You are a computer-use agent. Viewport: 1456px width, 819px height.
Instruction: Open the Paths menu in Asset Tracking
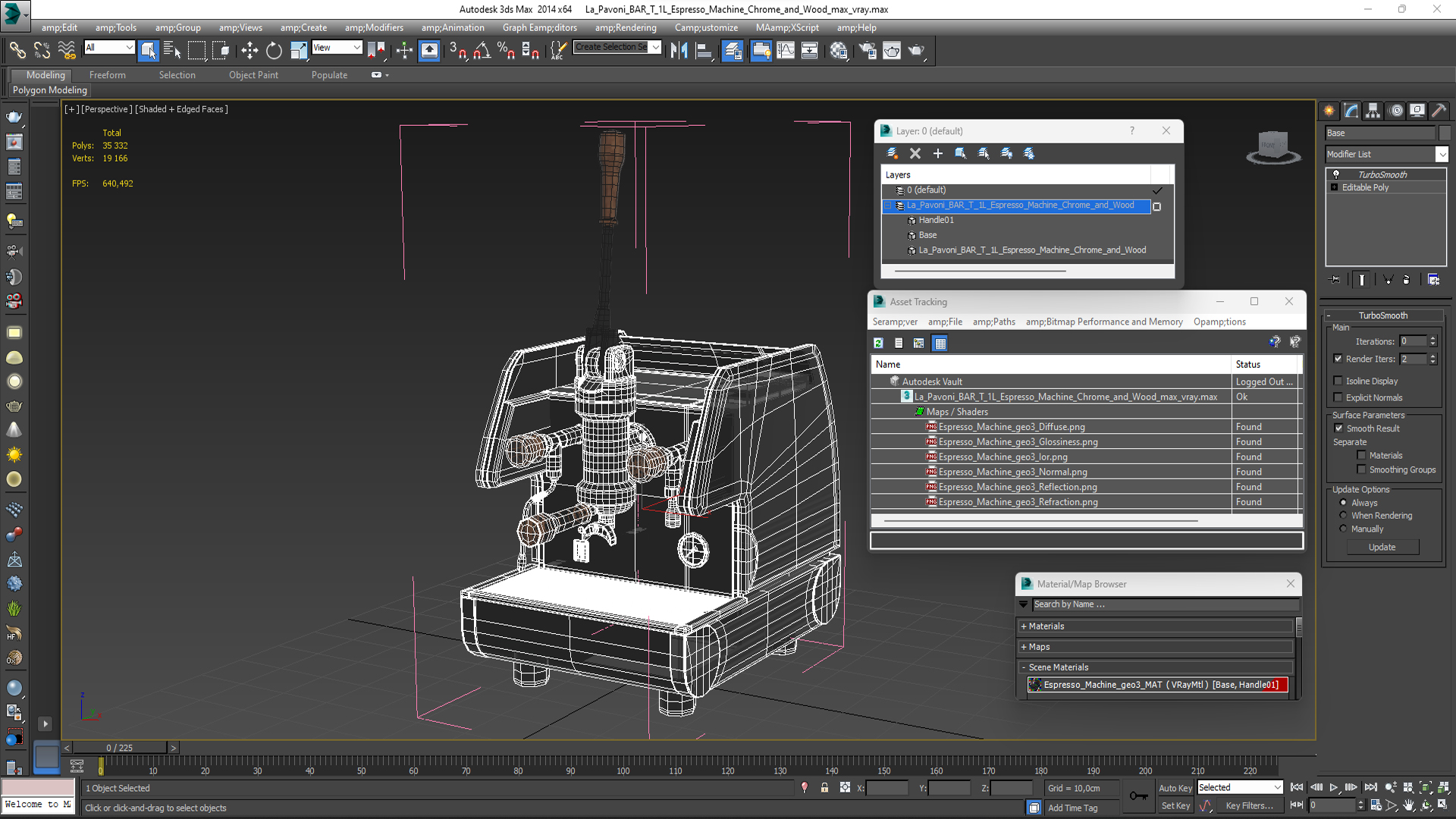click(993, 322)
